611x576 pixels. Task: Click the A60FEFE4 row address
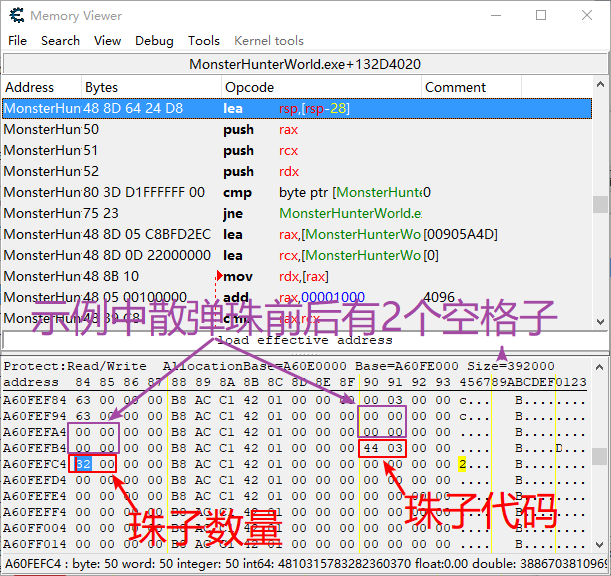35,496
